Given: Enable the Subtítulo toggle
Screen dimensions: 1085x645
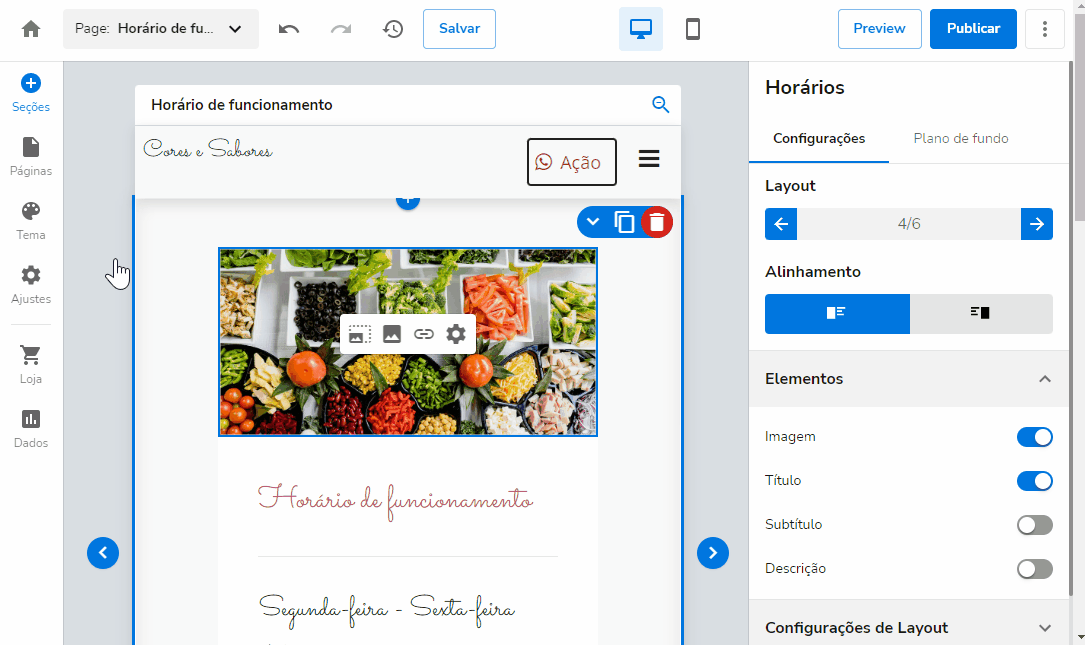Looking at the screenshot, I should coord(1034,525).
